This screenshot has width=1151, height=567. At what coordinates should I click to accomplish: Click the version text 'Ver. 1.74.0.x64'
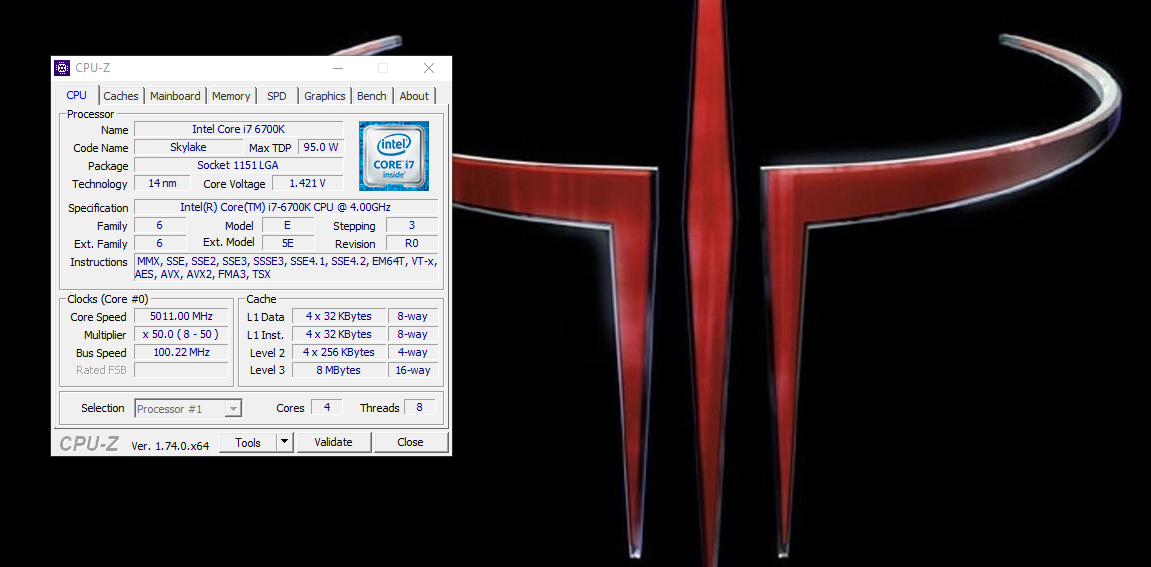coord(170,445)
